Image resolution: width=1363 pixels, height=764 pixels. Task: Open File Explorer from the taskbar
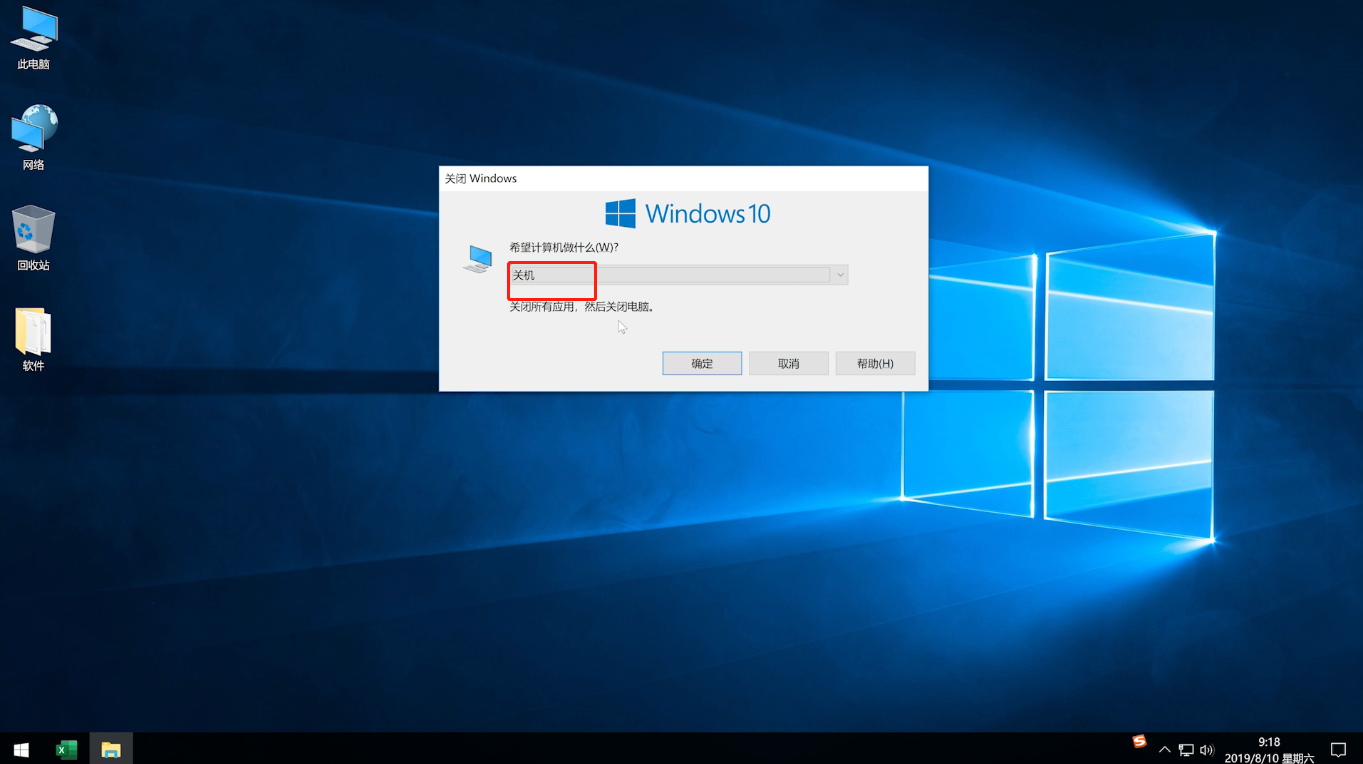tap(111, 749)
